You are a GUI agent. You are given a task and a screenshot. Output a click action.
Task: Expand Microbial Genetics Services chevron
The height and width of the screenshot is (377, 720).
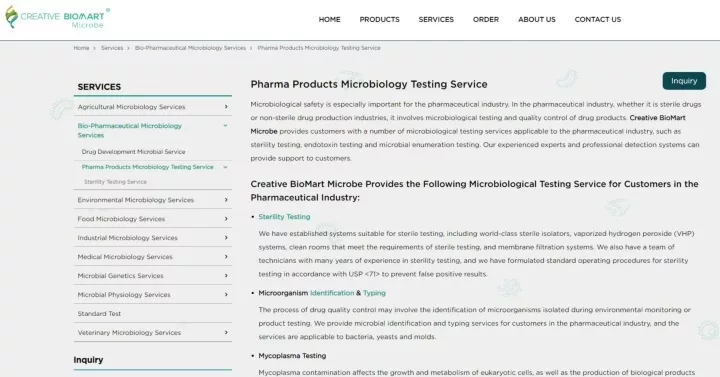tap(226, 276)
